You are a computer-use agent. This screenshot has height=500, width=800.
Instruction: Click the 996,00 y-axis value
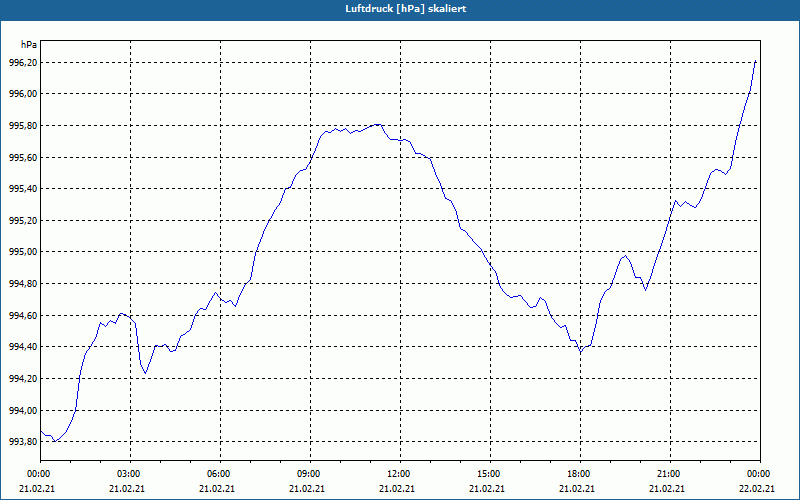pyautogui.click(x=23, y=94)
